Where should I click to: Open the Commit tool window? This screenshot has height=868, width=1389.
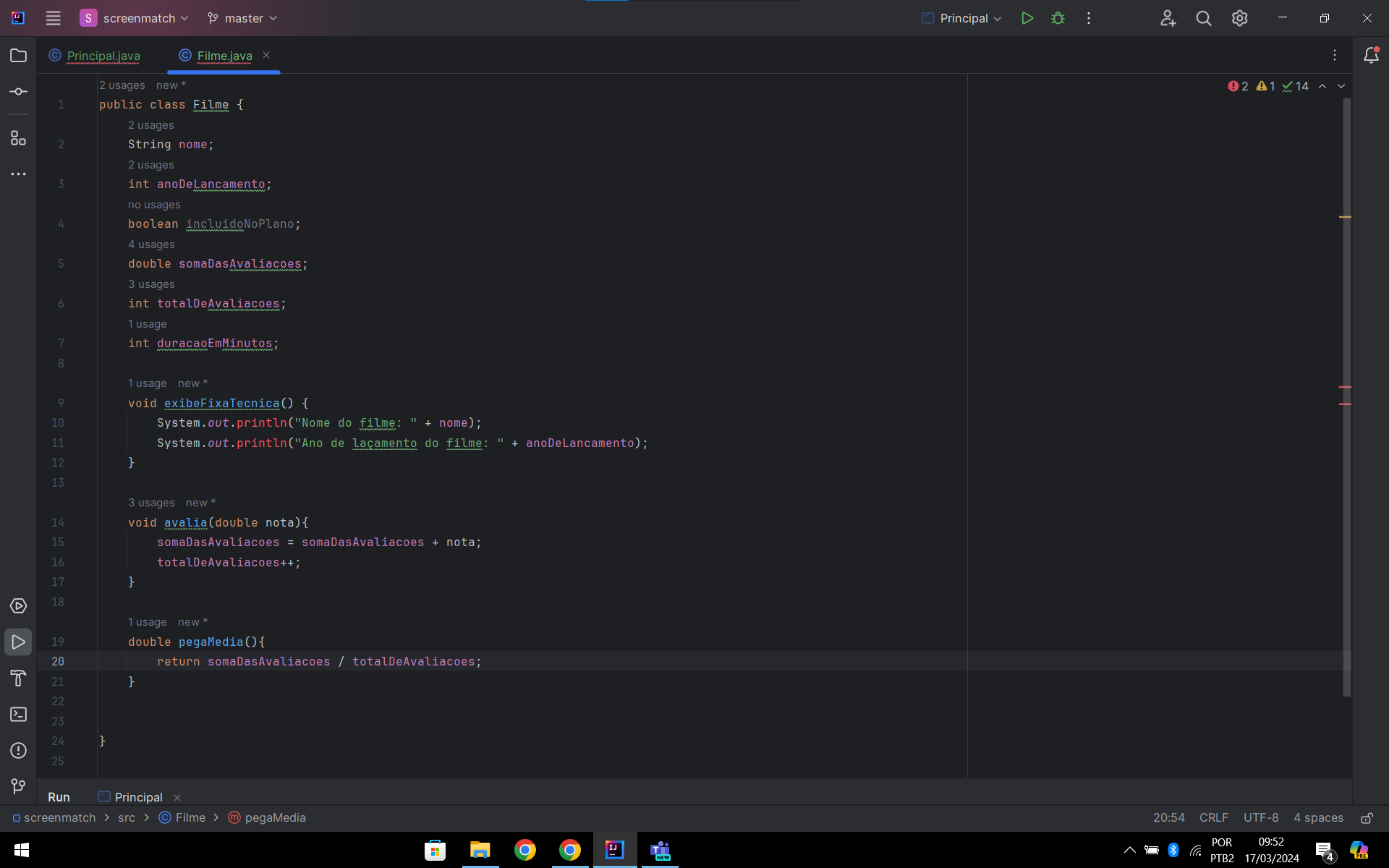pos(18,92)
